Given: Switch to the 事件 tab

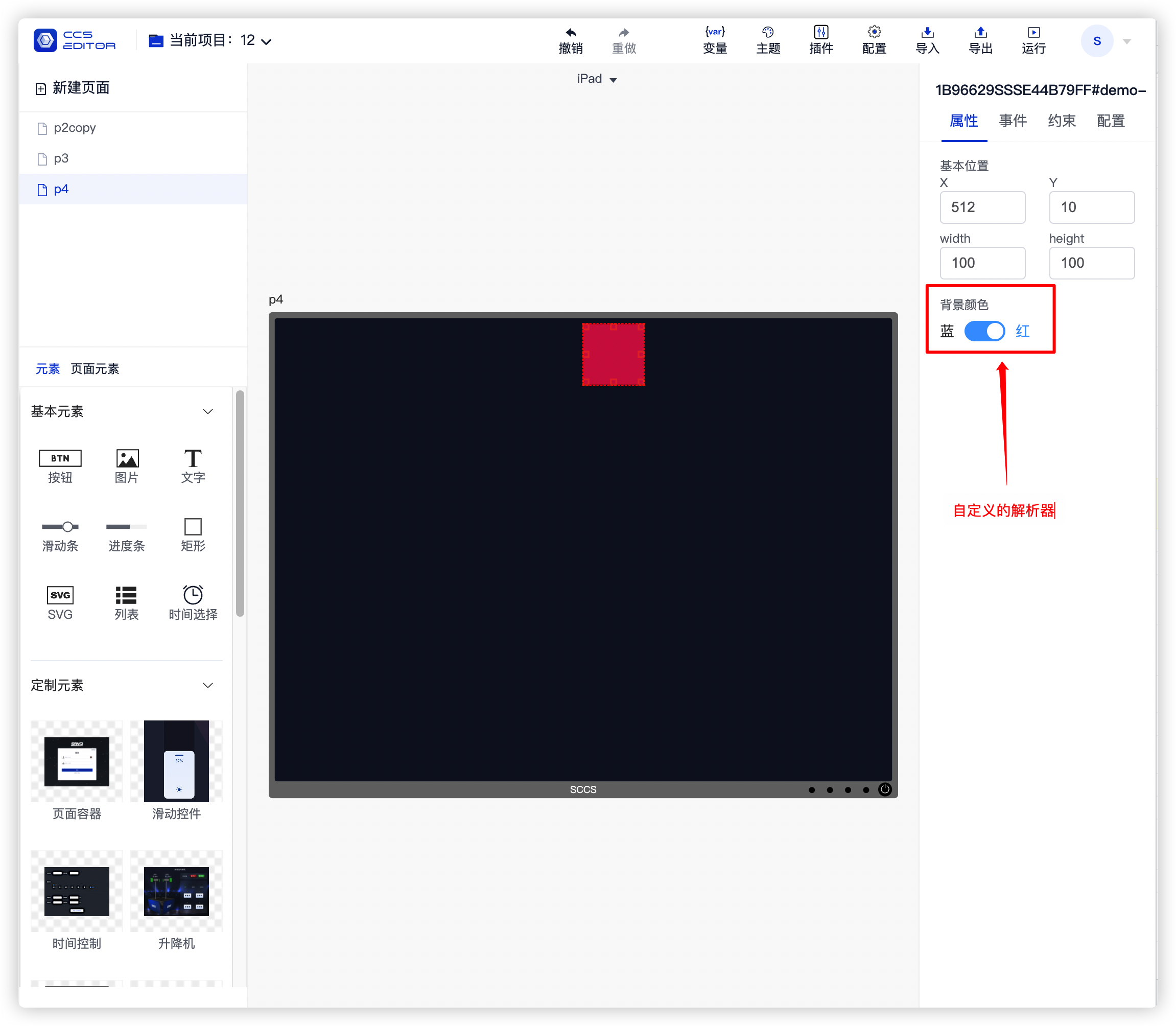Looking at the screenshot, I should 1013,121.
